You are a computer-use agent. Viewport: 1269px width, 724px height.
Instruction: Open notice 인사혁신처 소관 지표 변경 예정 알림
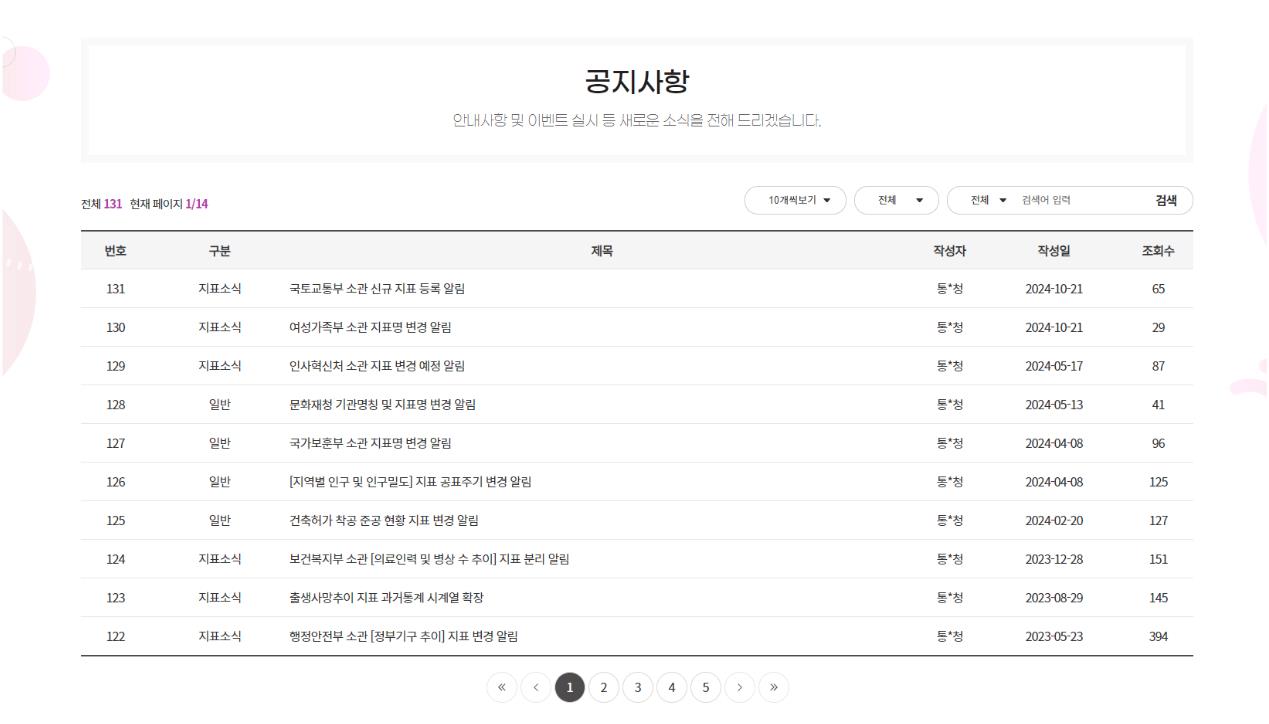point(377,366)
